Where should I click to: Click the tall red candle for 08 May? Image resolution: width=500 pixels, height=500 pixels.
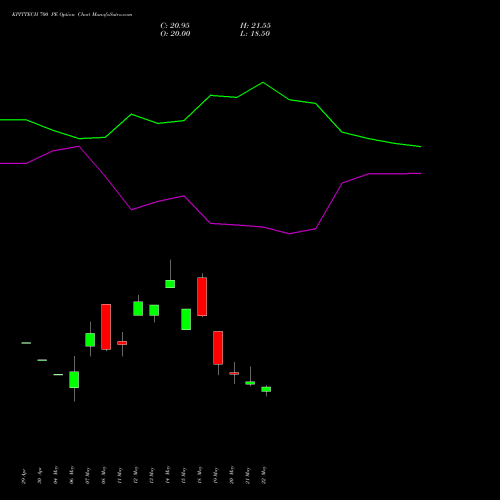tap(106, 327)
